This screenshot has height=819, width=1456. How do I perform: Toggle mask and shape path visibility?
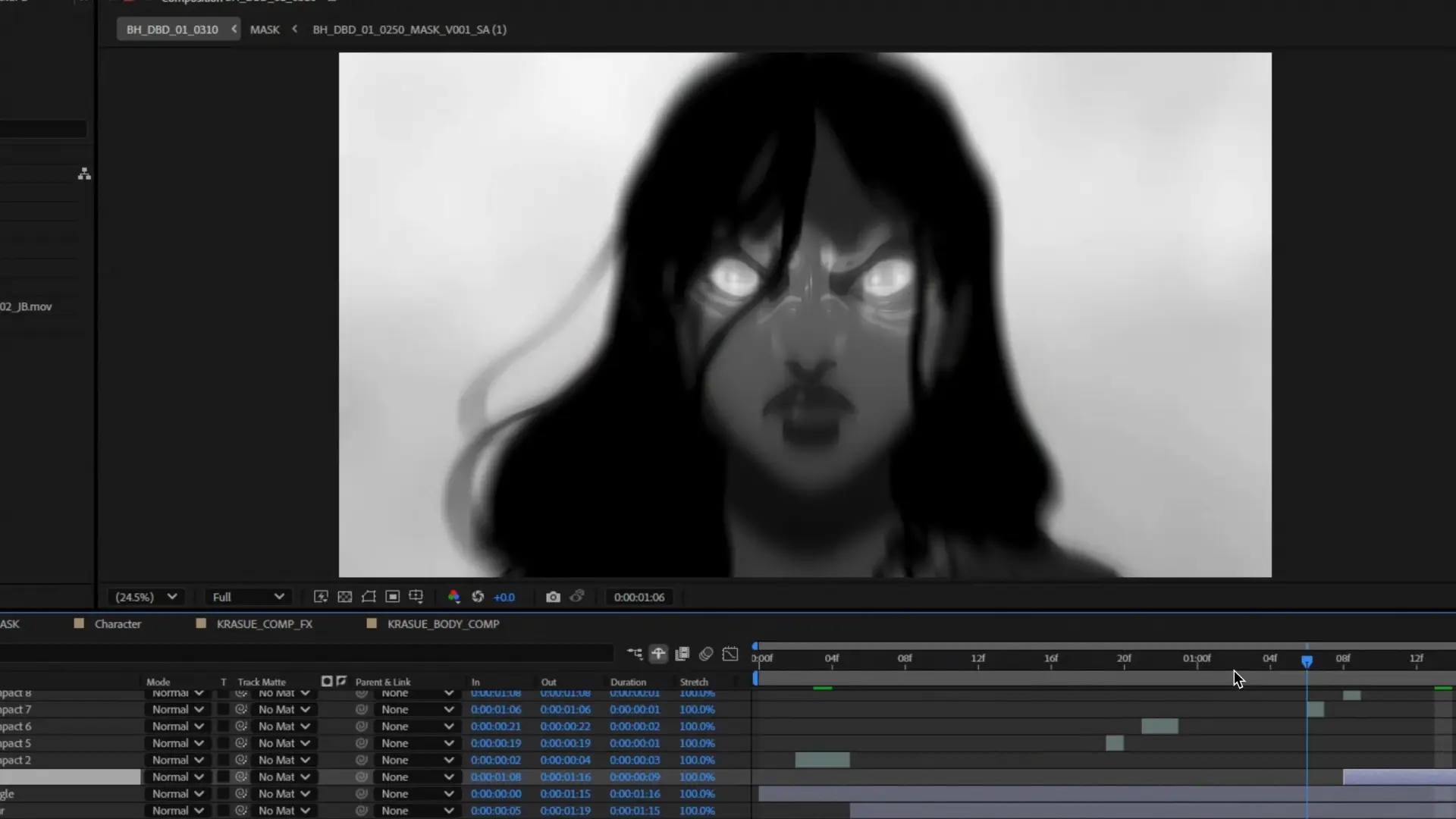(x=369, y=597)
